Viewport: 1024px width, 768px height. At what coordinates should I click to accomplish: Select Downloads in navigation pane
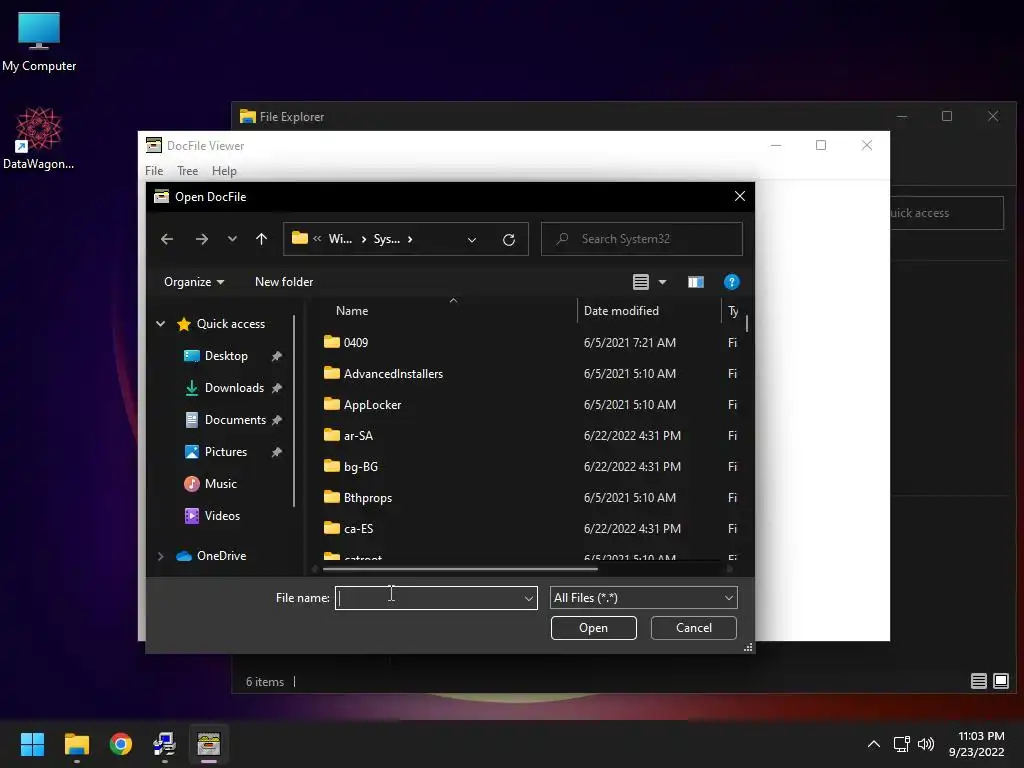pos(234,388)
